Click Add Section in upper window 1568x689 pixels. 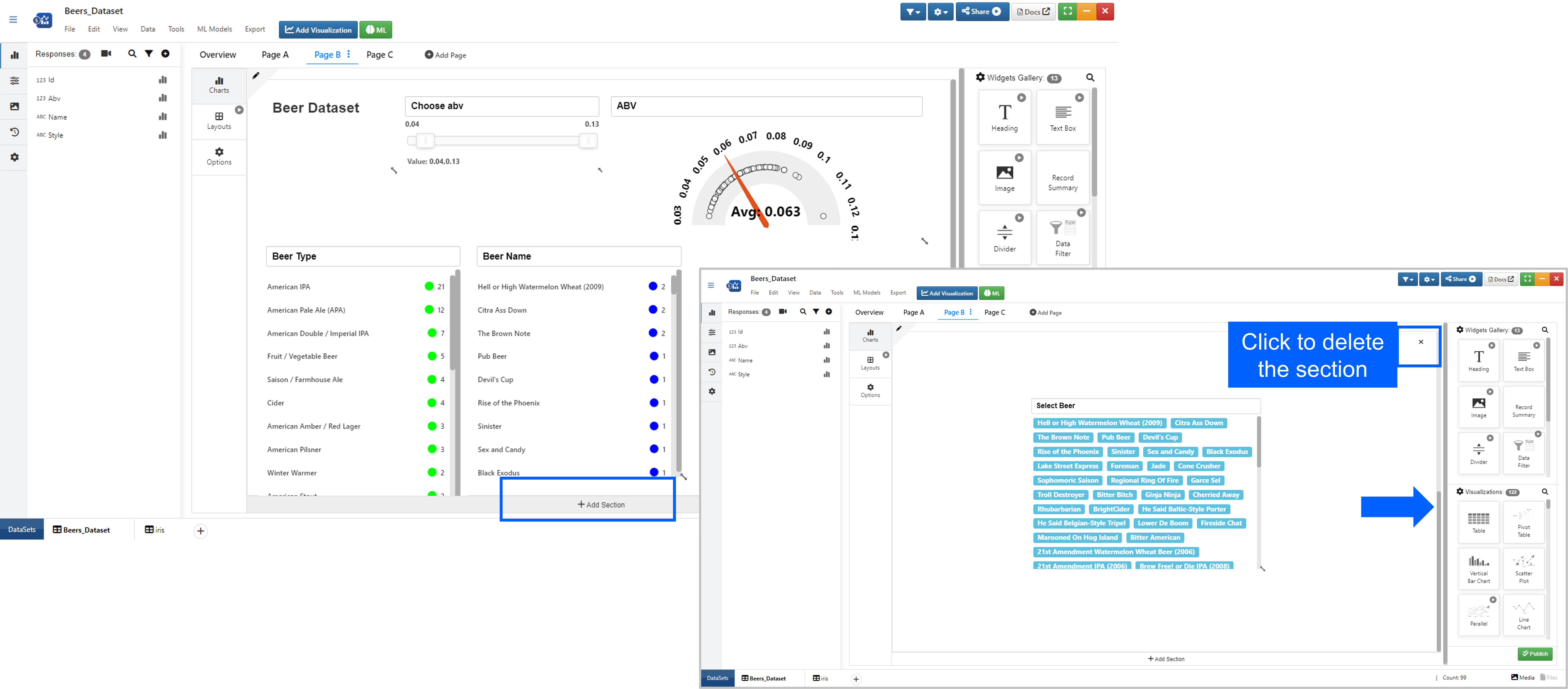tap(601, 505)
